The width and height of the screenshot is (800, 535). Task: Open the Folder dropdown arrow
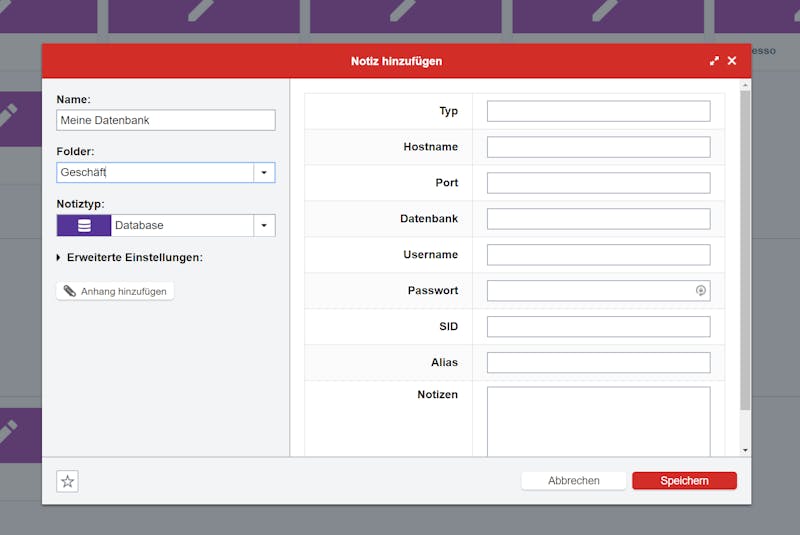tap(264, 172)
